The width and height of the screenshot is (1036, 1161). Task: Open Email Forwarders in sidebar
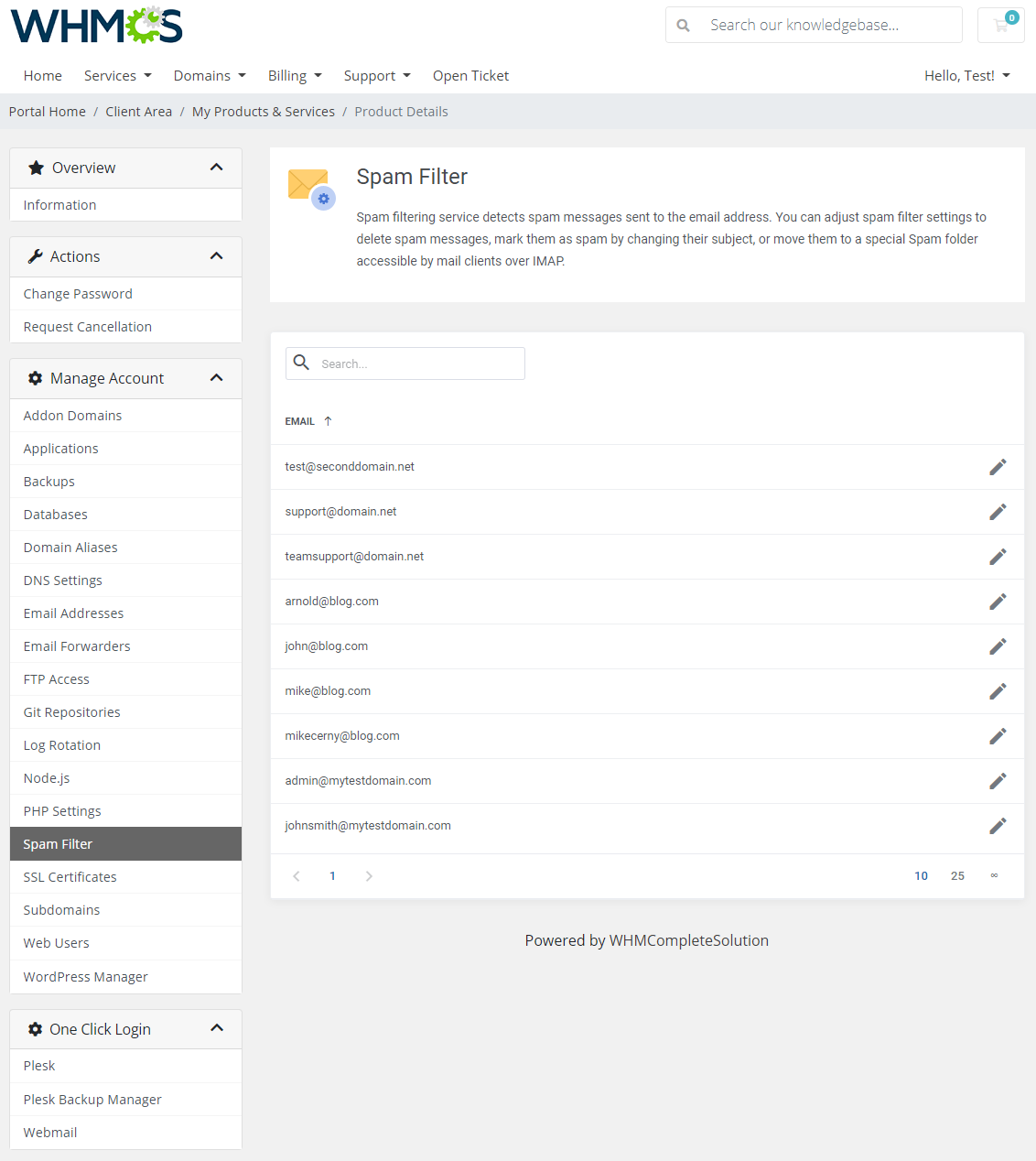coord(125,646)
